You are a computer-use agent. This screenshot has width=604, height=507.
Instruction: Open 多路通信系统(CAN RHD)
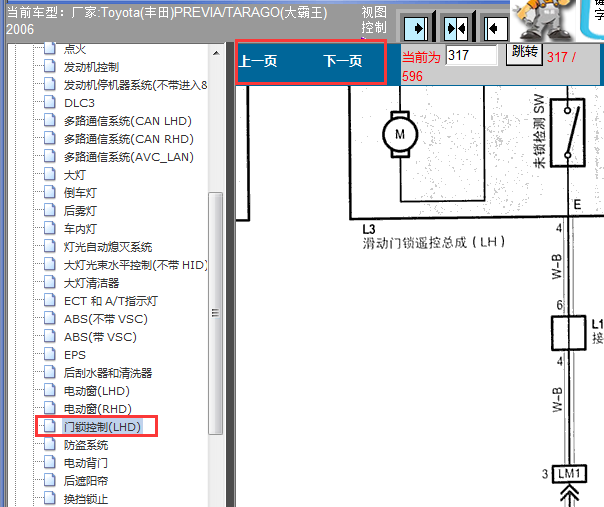coord(129,139)
